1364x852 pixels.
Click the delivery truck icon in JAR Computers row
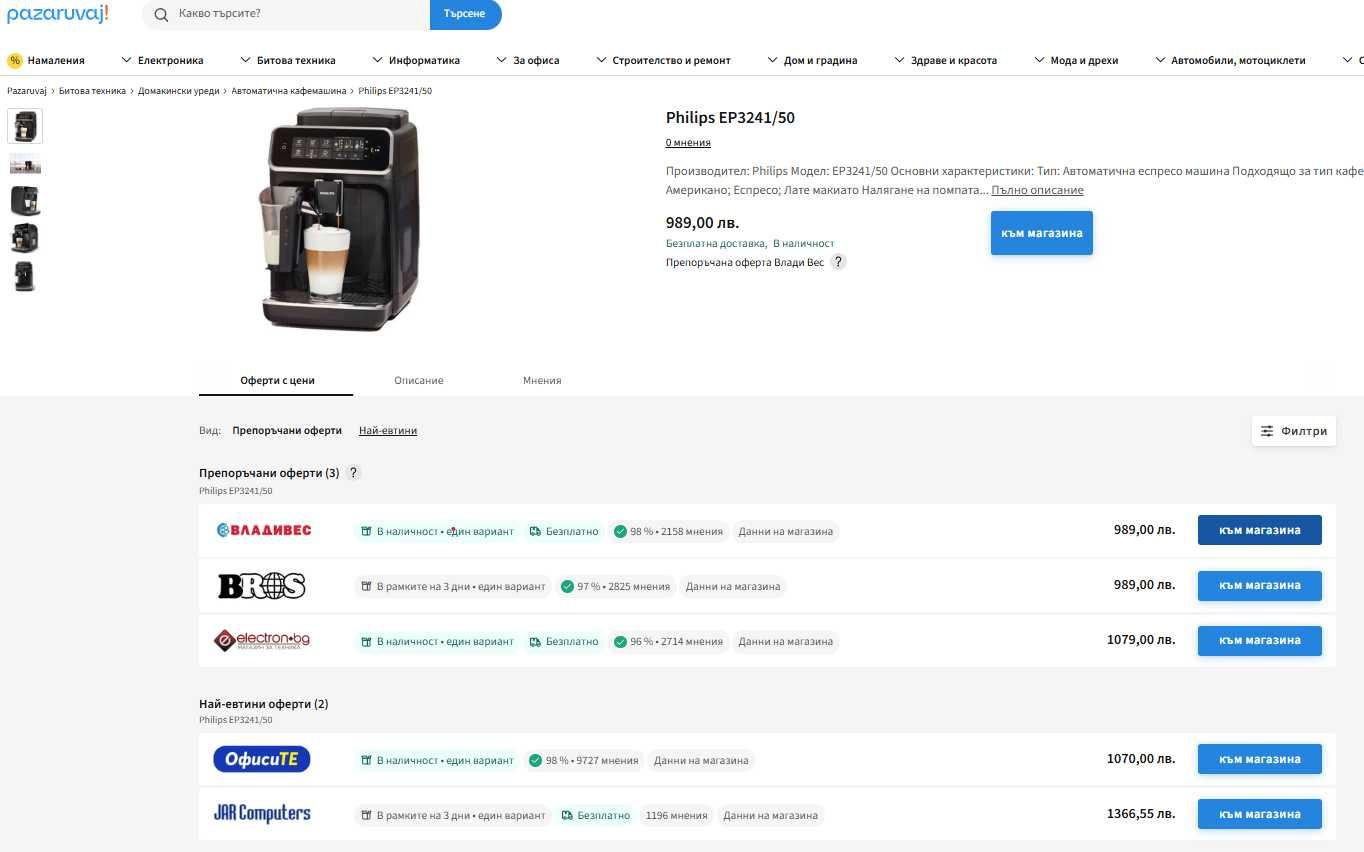click(x=568, y=815)
